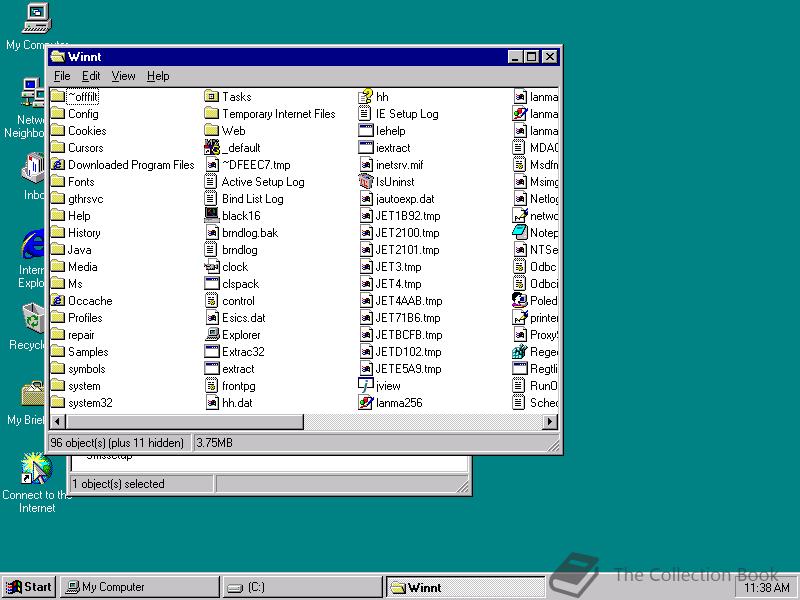Select the hh help application icon

[x=366, y=96]
